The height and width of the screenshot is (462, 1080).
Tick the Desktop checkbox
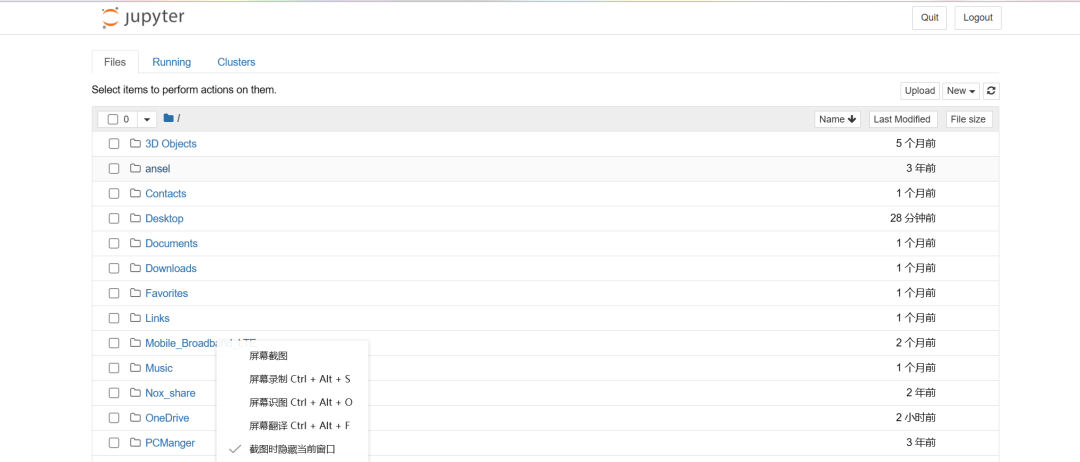(114, 218)
